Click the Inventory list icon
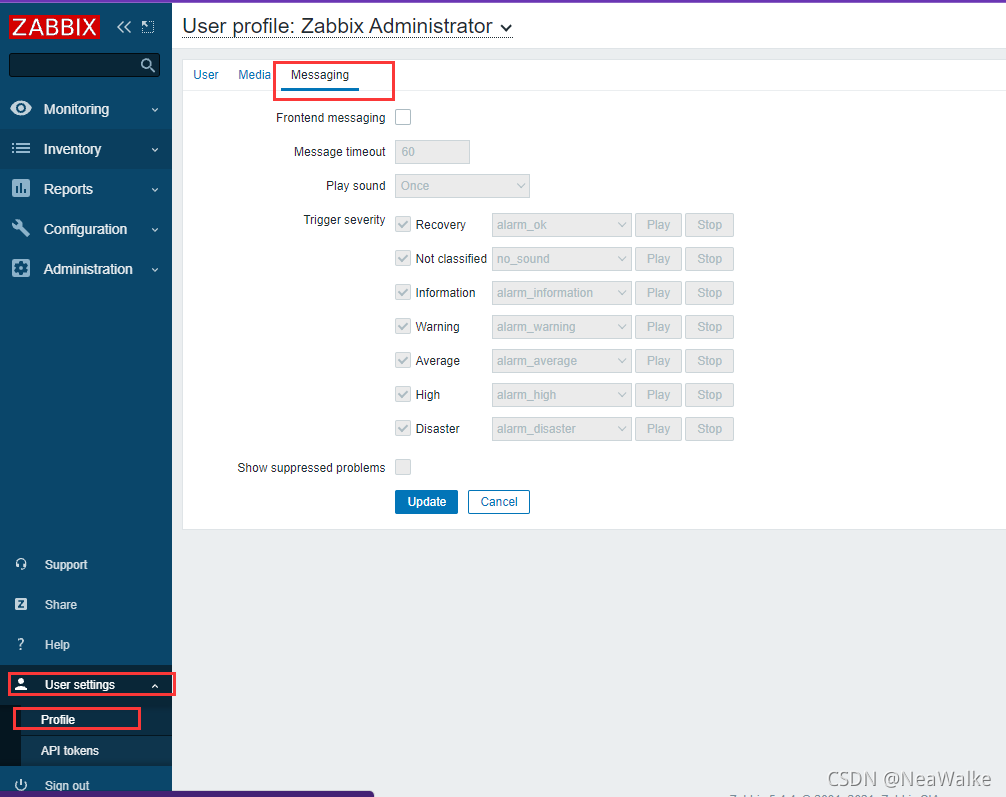This screenshot has height=797, width=1006. click(x=21, y=148)
